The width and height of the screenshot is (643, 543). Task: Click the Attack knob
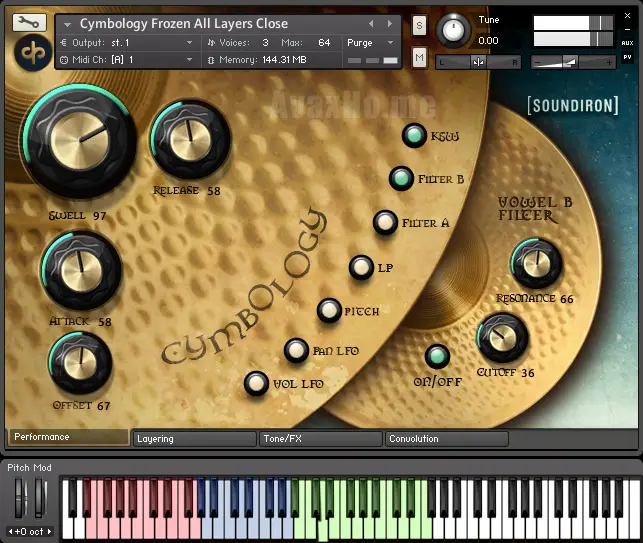[x=81, y=271]
